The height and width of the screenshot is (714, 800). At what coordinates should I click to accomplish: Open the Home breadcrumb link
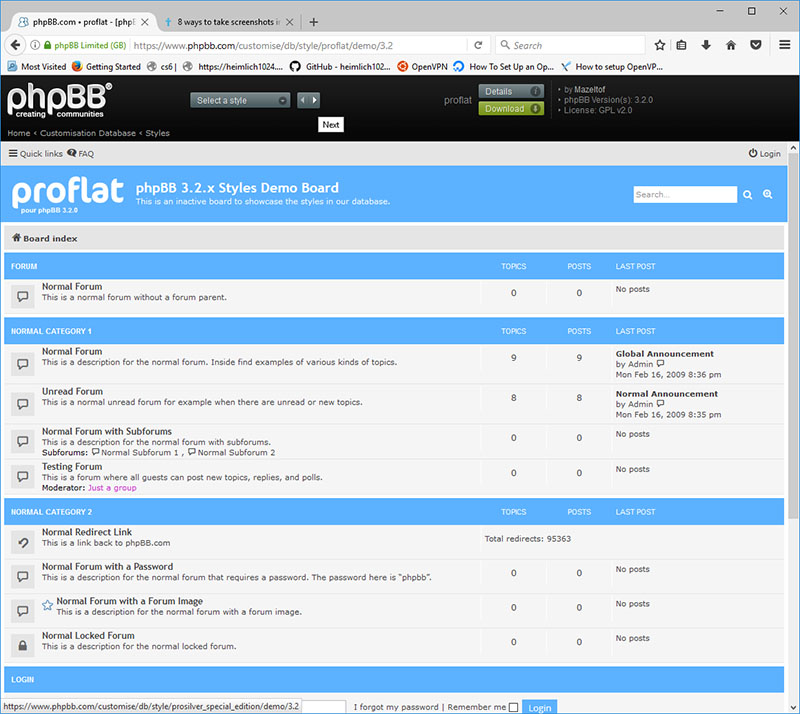tap(19, 133)
